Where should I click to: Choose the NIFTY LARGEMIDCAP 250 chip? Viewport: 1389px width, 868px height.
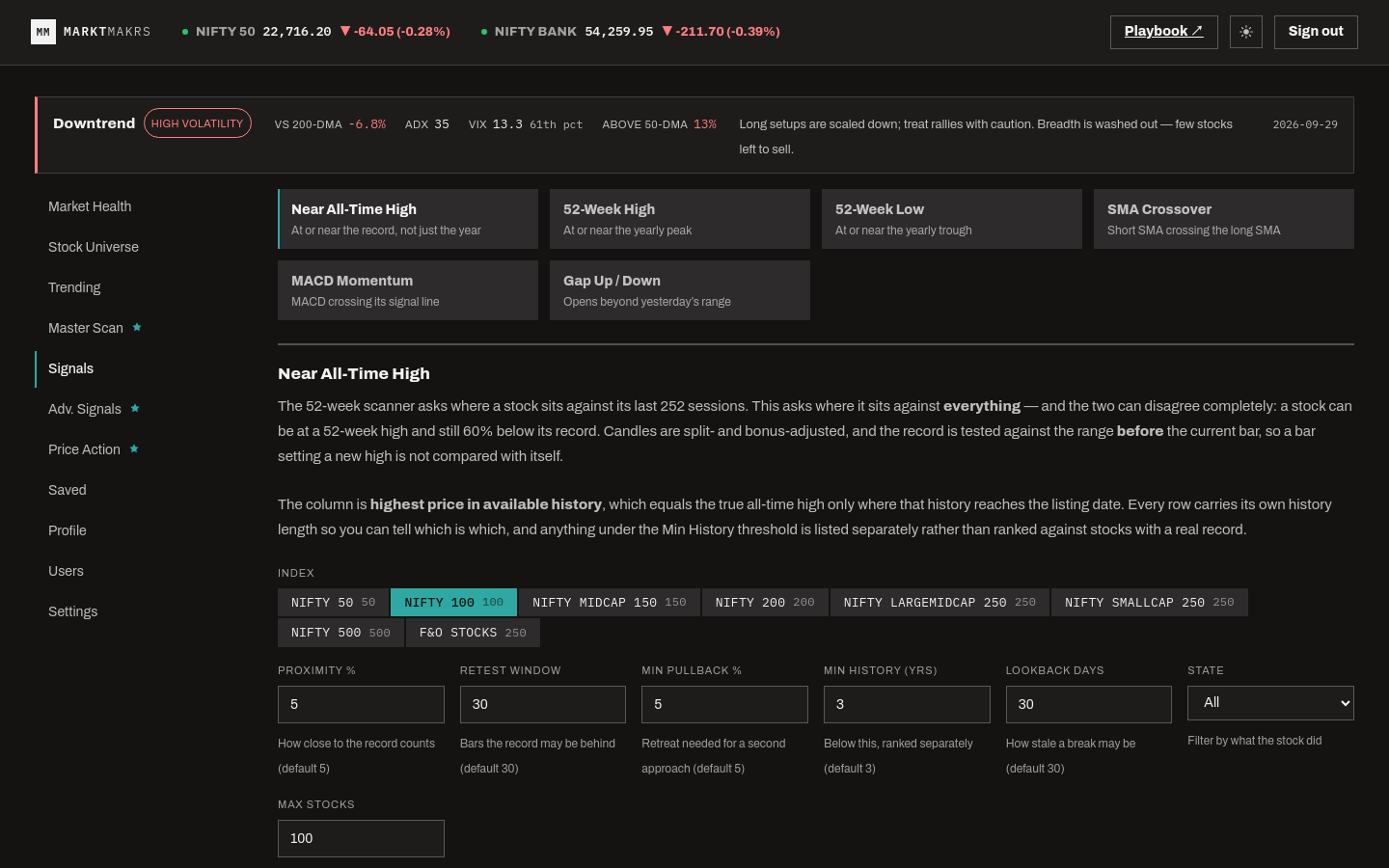click(x=940, y=602)
